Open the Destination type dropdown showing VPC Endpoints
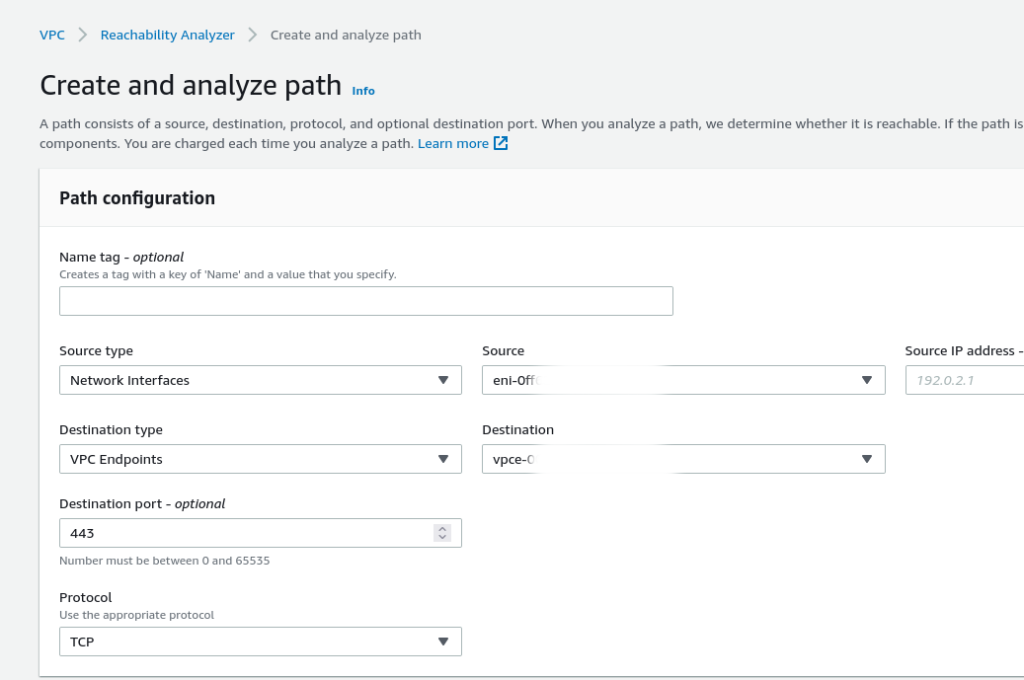 pos(260,459)
